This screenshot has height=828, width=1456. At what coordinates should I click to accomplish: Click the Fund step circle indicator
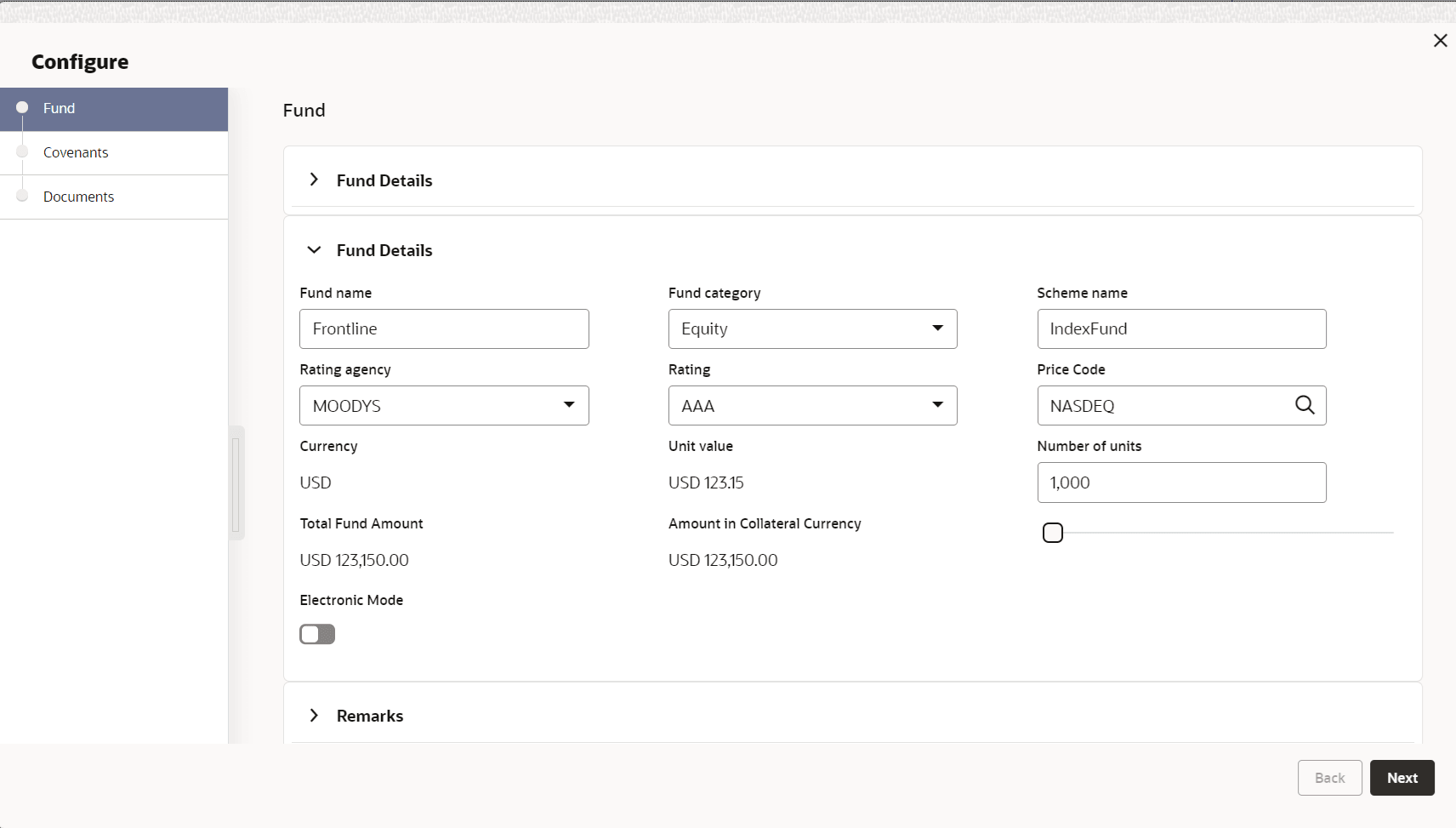coord(23,108)
